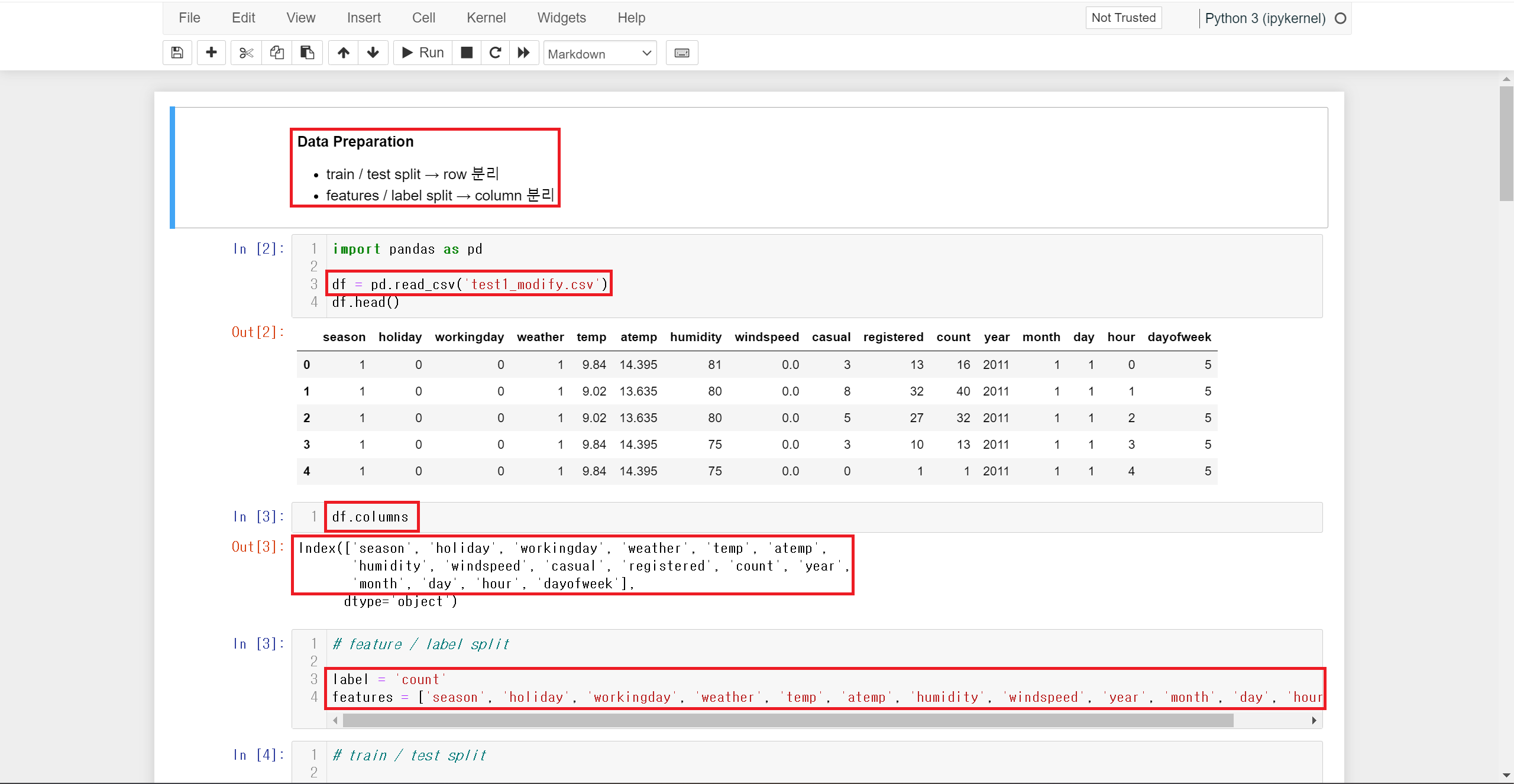Viewport: 1514px width, 784px height.
Task: Insert a new cell with plus icon
Action: click(x=211, y=53)
